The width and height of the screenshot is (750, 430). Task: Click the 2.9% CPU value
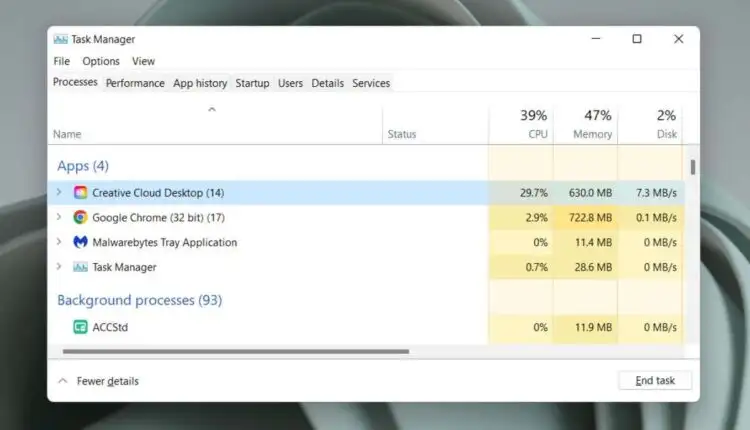tap(536, 218)
